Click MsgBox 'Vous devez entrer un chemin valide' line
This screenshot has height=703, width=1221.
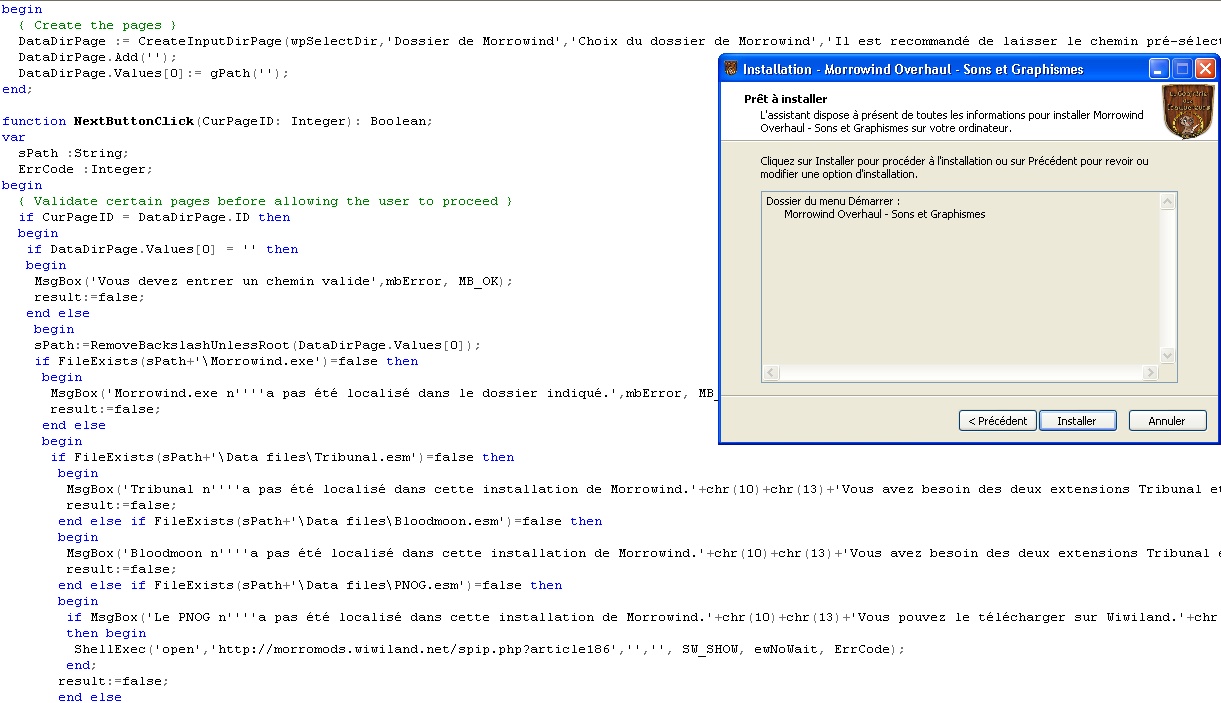pyautogui.click(x=273, y=281)
